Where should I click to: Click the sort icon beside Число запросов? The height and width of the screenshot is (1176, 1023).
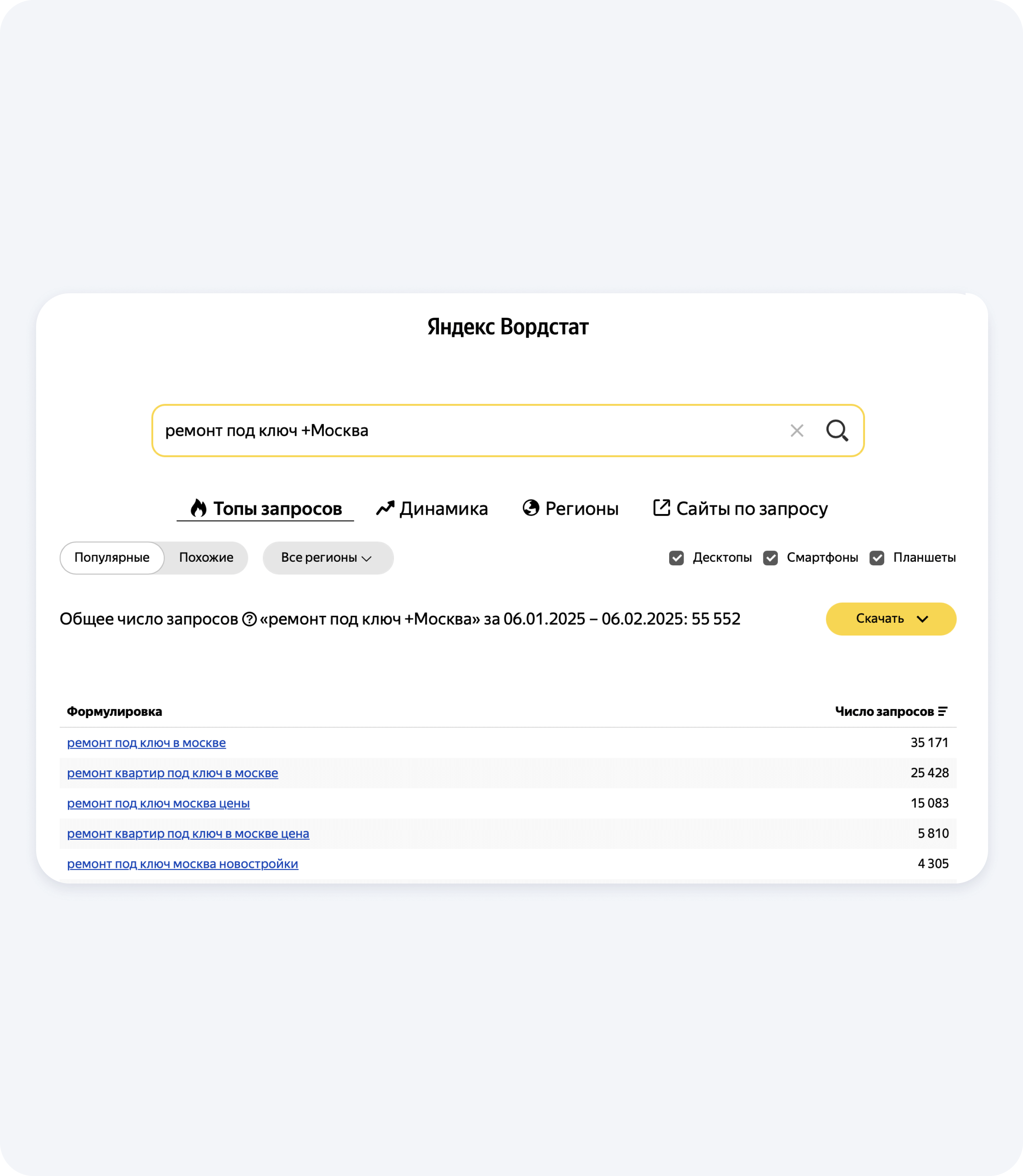point(942,711)
